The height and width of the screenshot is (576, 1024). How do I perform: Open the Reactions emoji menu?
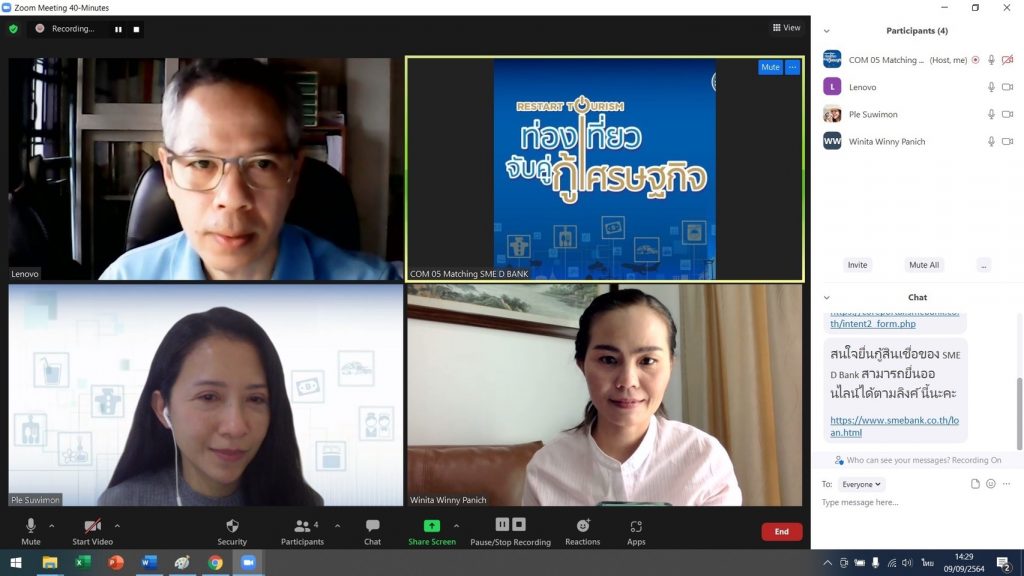click(x=582, y=526)
